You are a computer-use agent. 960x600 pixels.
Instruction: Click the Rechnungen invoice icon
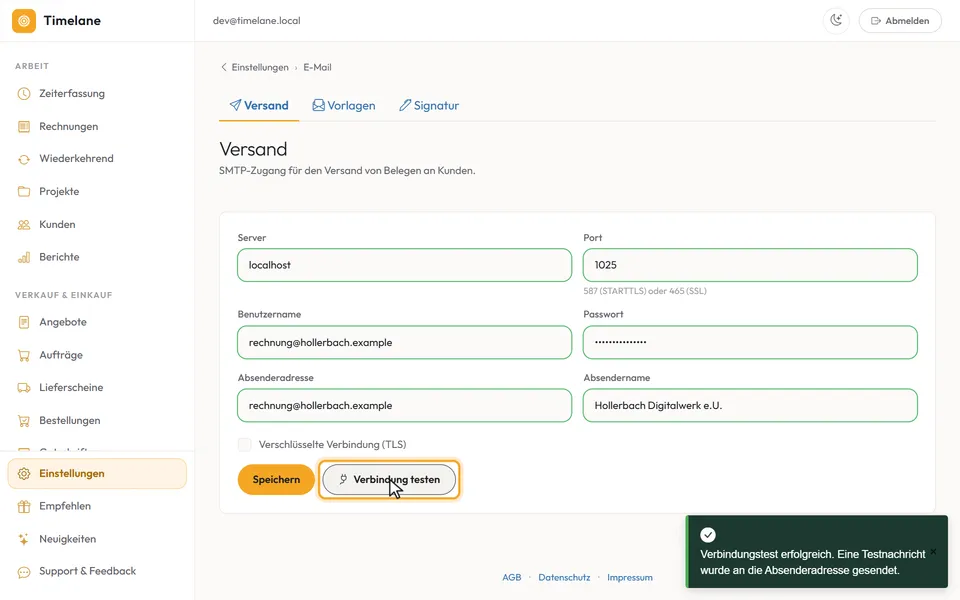[x=24, y=127]
